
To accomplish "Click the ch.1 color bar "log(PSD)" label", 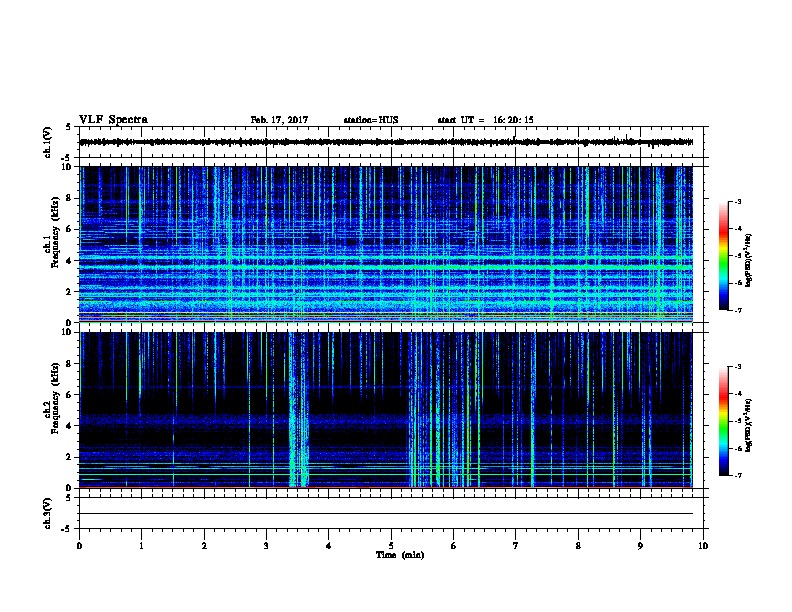I will (748, 260).
